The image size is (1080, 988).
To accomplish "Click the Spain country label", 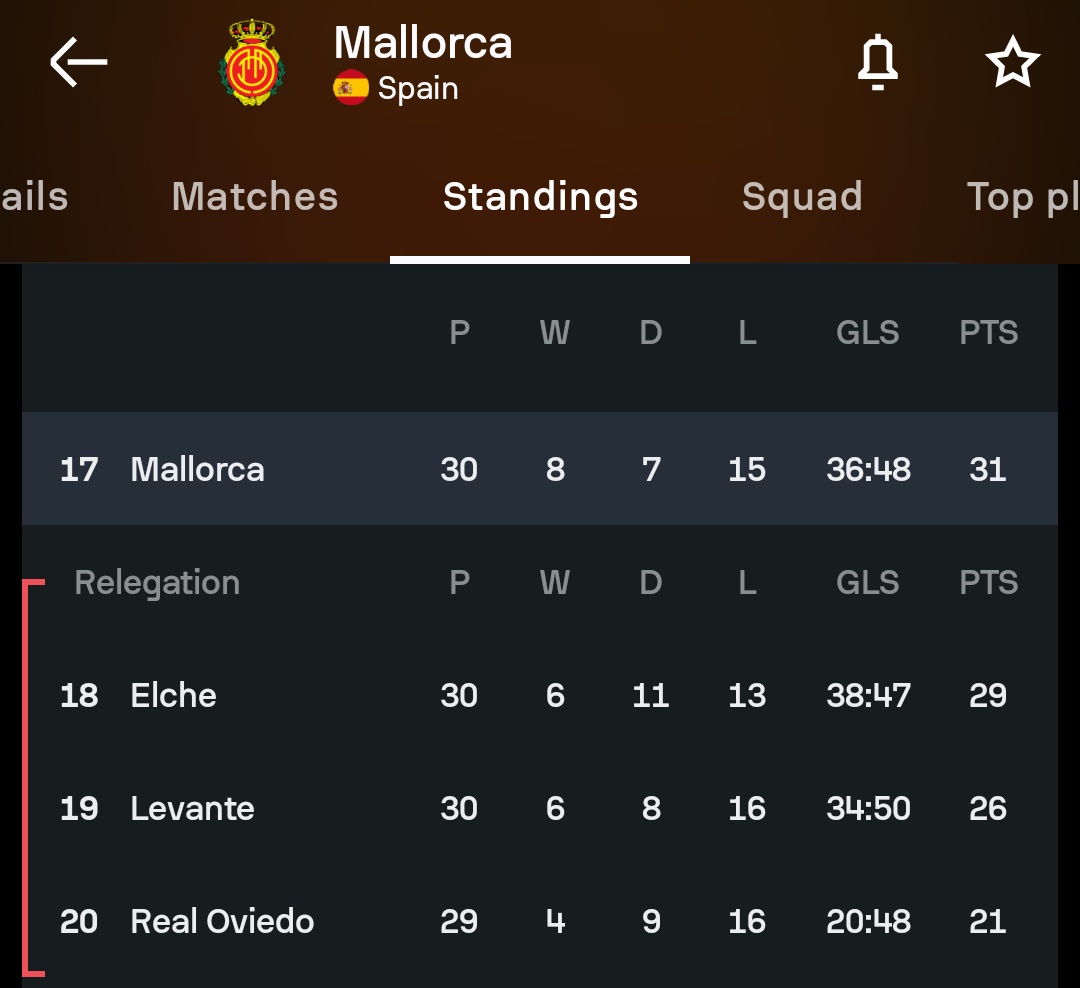I will coord(418,89).
